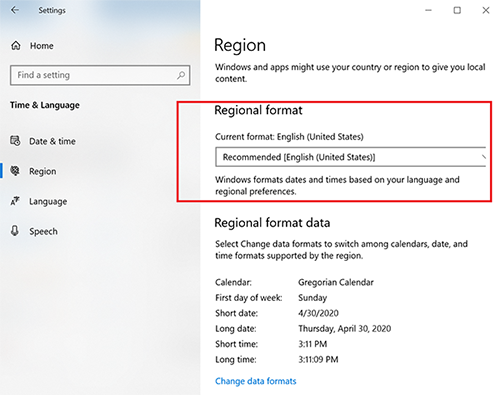This screenshot has height=395, width=500.
Task: Open Language settings page
Action: coord(48,202)
